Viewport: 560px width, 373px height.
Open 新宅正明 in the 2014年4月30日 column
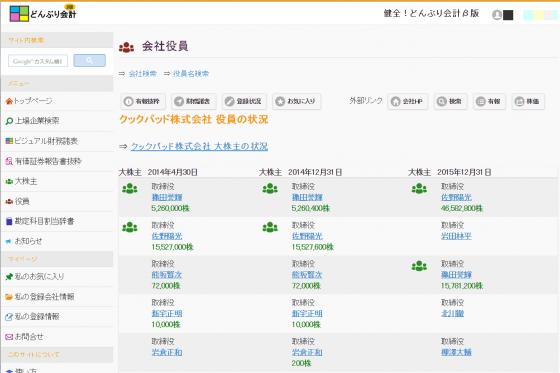click(167, 313)
